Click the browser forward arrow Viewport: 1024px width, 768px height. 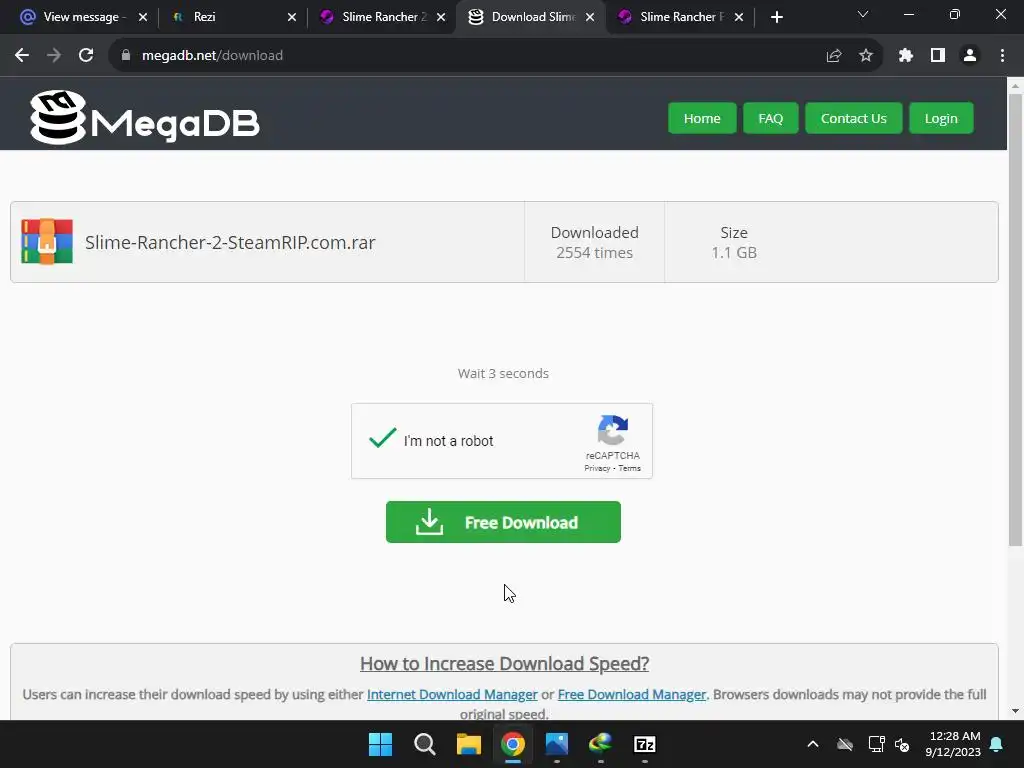(54, 56)
